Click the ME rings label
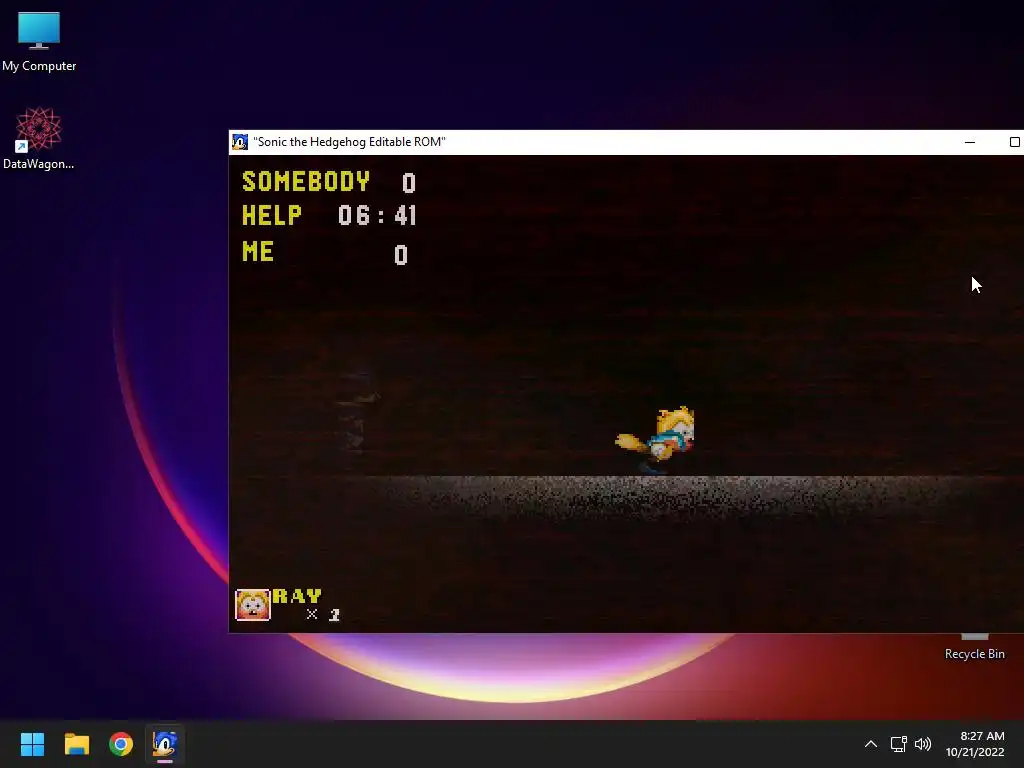The image size is (1024, 768). point(258,251)
